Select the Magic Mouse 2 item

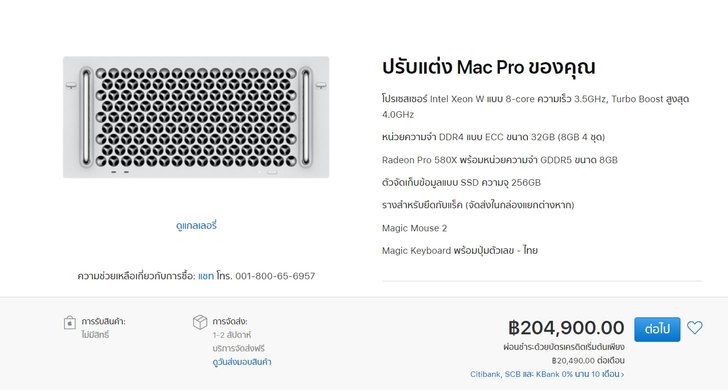tap(414, 228)
